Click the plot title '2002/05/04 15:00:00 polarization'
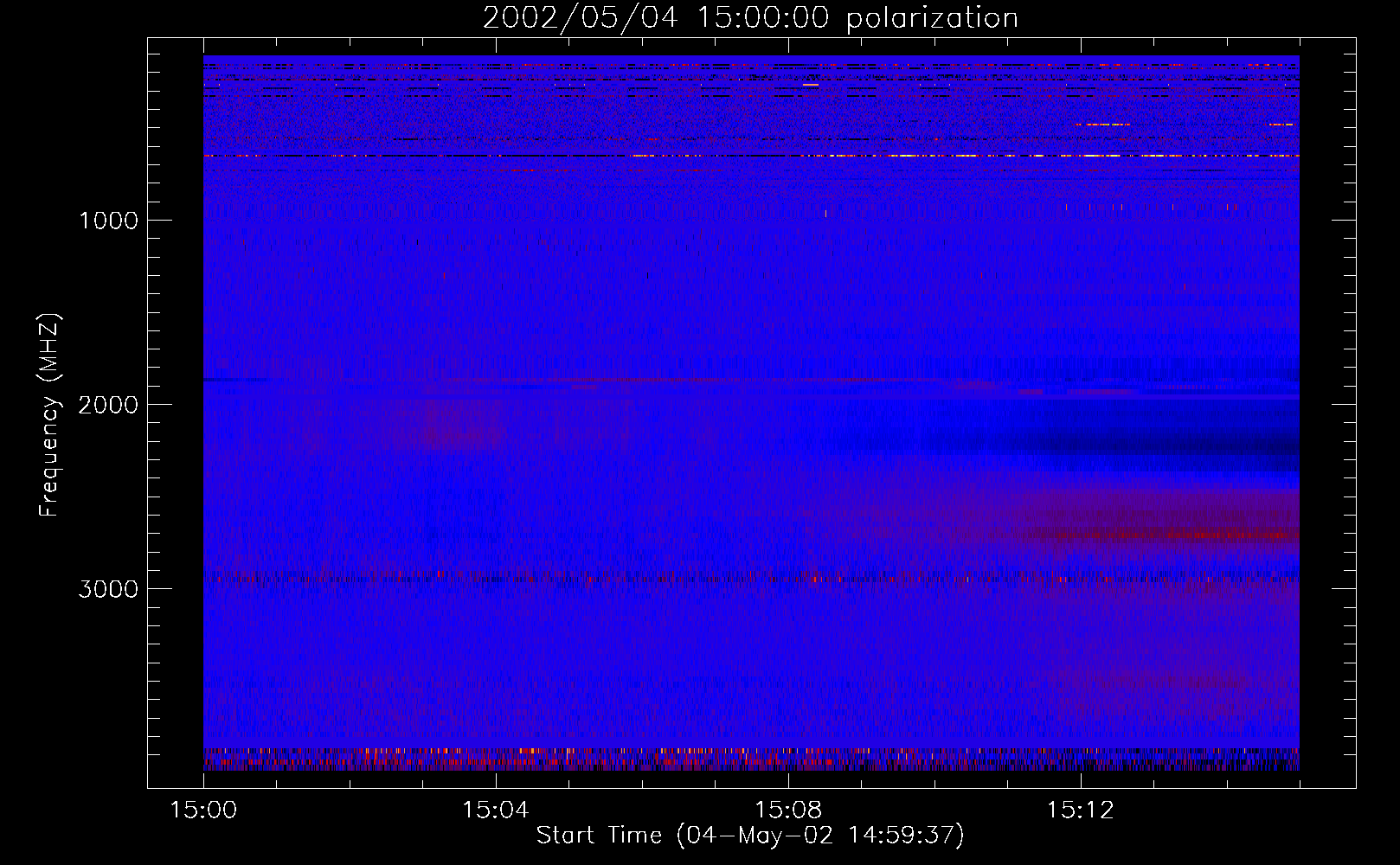This screenshot has width=1400, height=865. click(750, 18)
